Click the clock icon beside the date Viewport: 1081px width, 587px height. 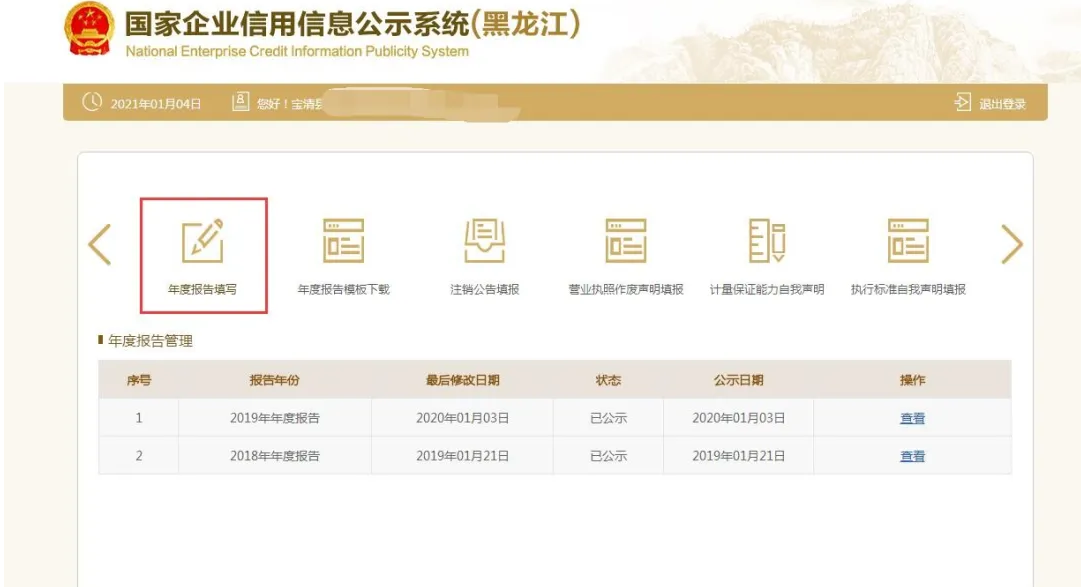tap(92, 102)
